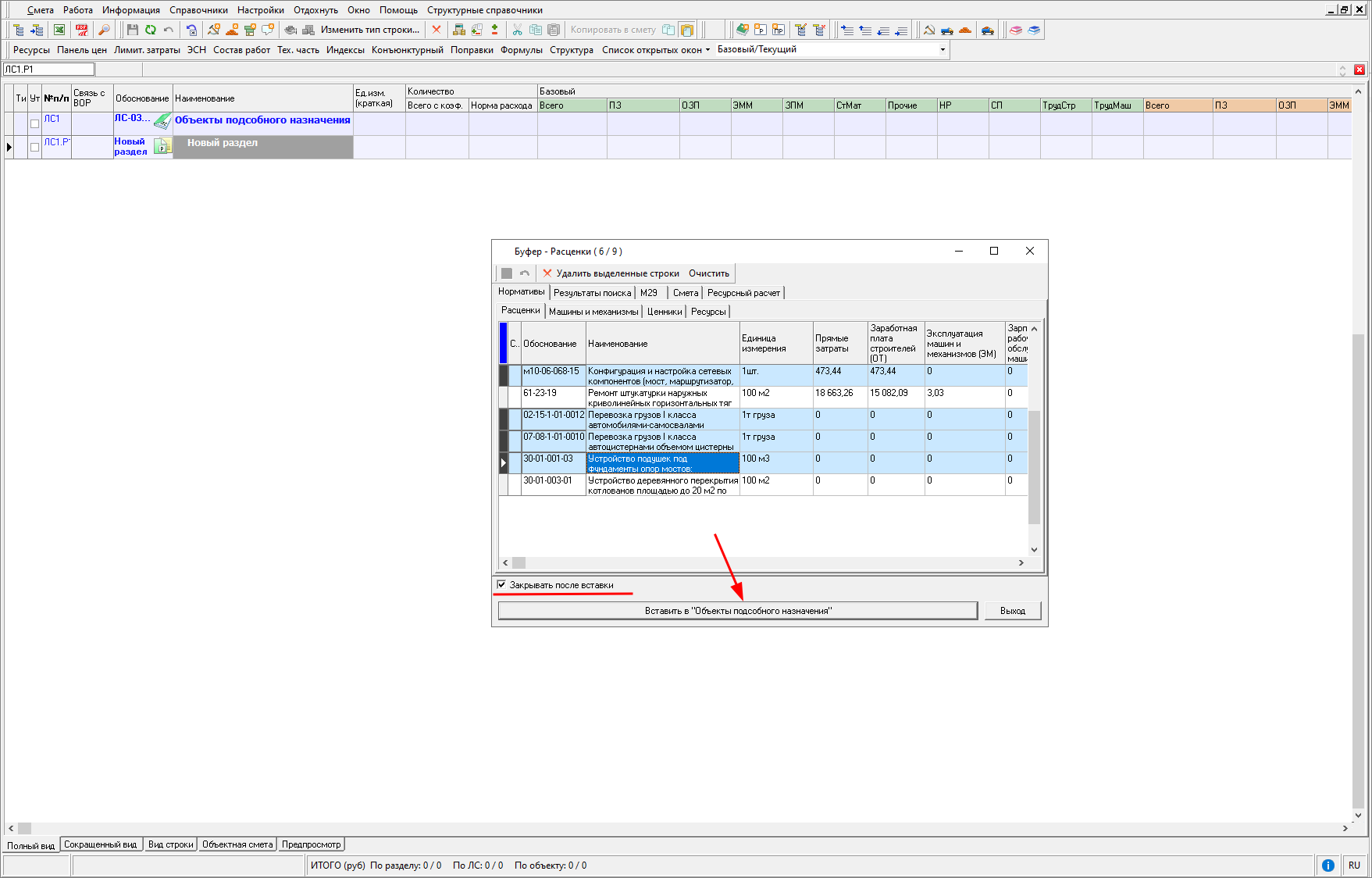Click 'Очистить' in buffer toolbar

(x=709, y=273)
